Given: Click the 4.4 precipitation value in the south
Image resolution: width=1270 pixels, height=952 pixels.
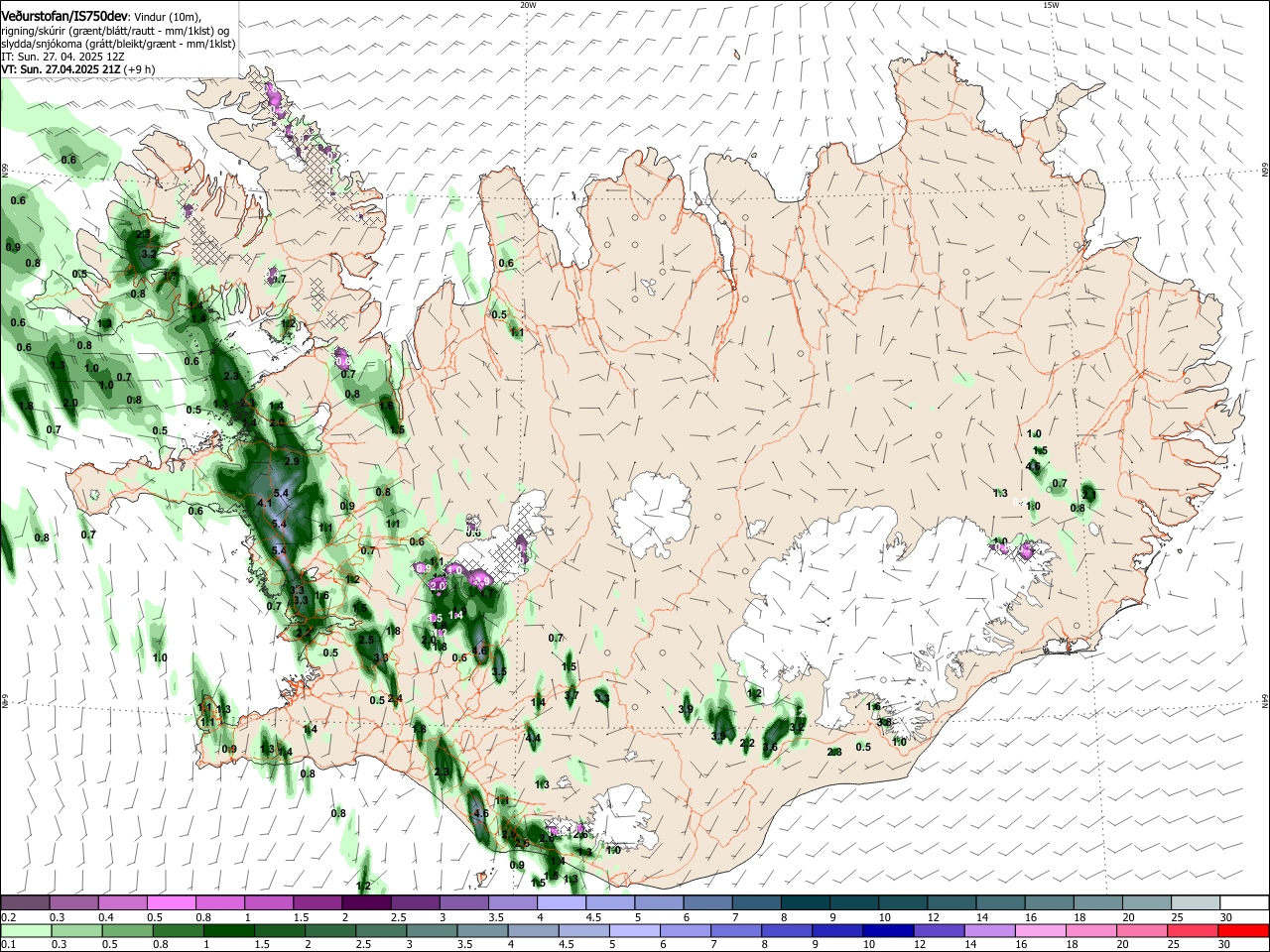Looking at the screenshot, I should (x=533, y=739).
